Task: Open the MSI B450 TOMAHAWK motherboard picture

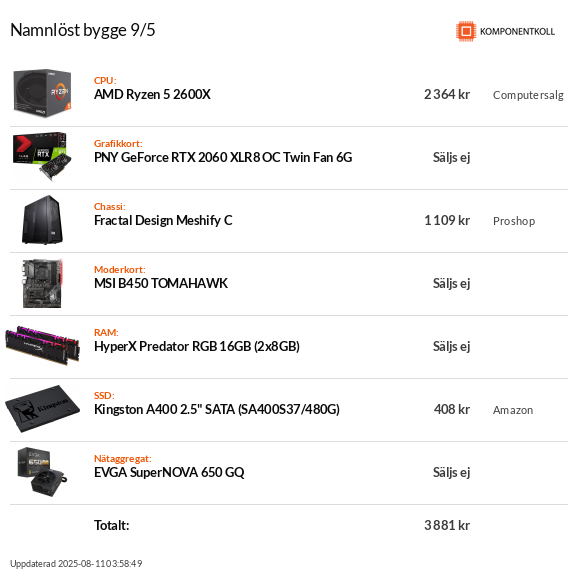Action: 42,283
